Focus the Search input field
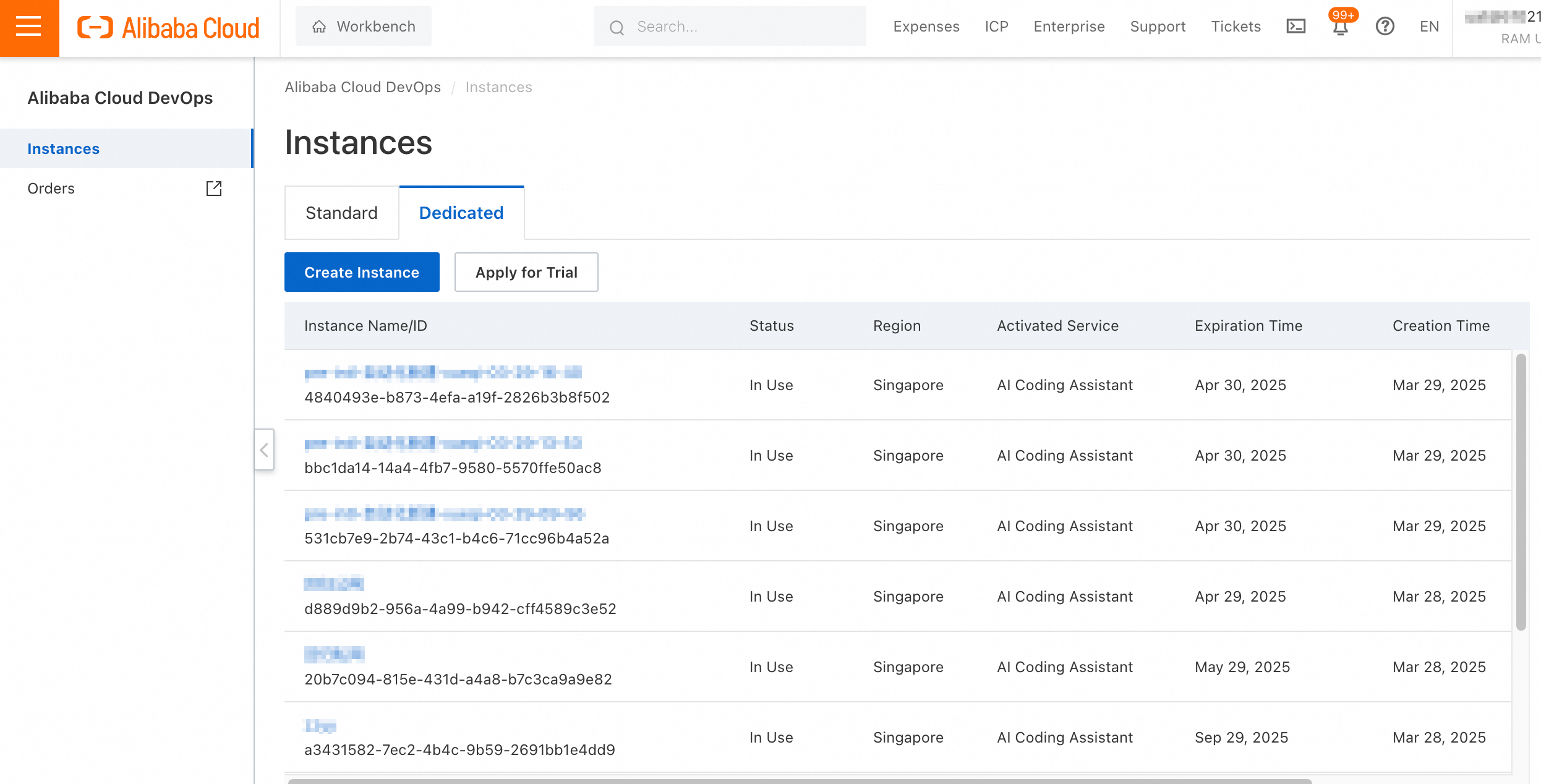Viewport: 1541px width, 784px height. [730, 27]
